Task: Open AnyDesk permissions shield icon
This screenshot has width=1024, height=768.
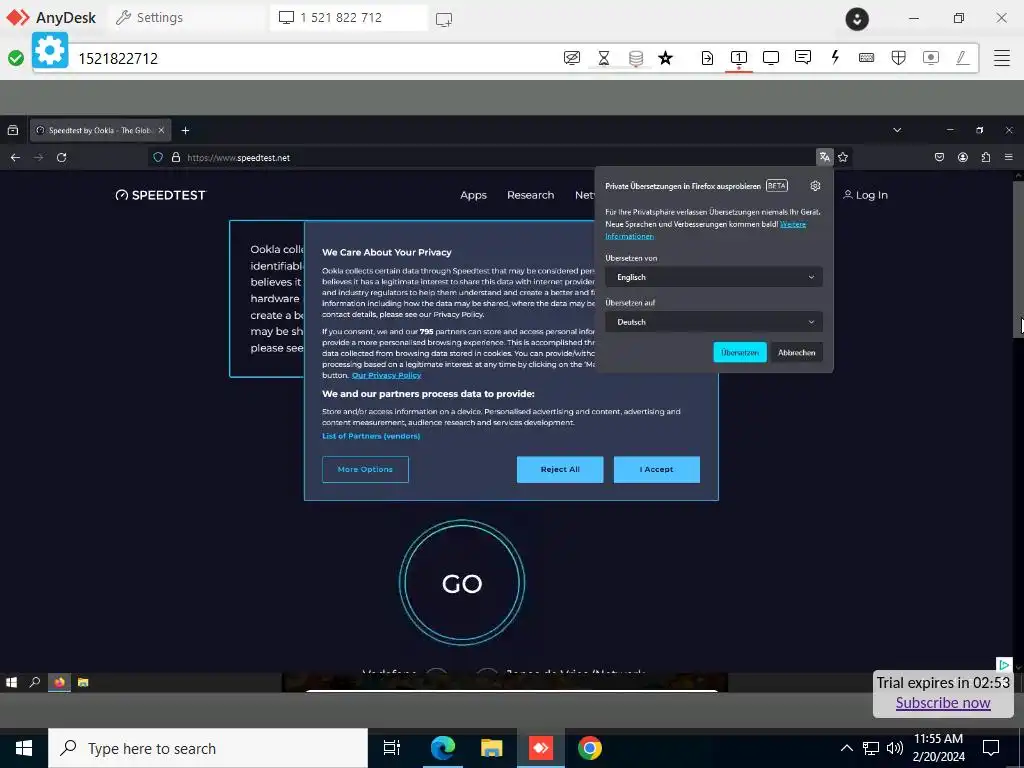Action: click(x=899, y=58)
